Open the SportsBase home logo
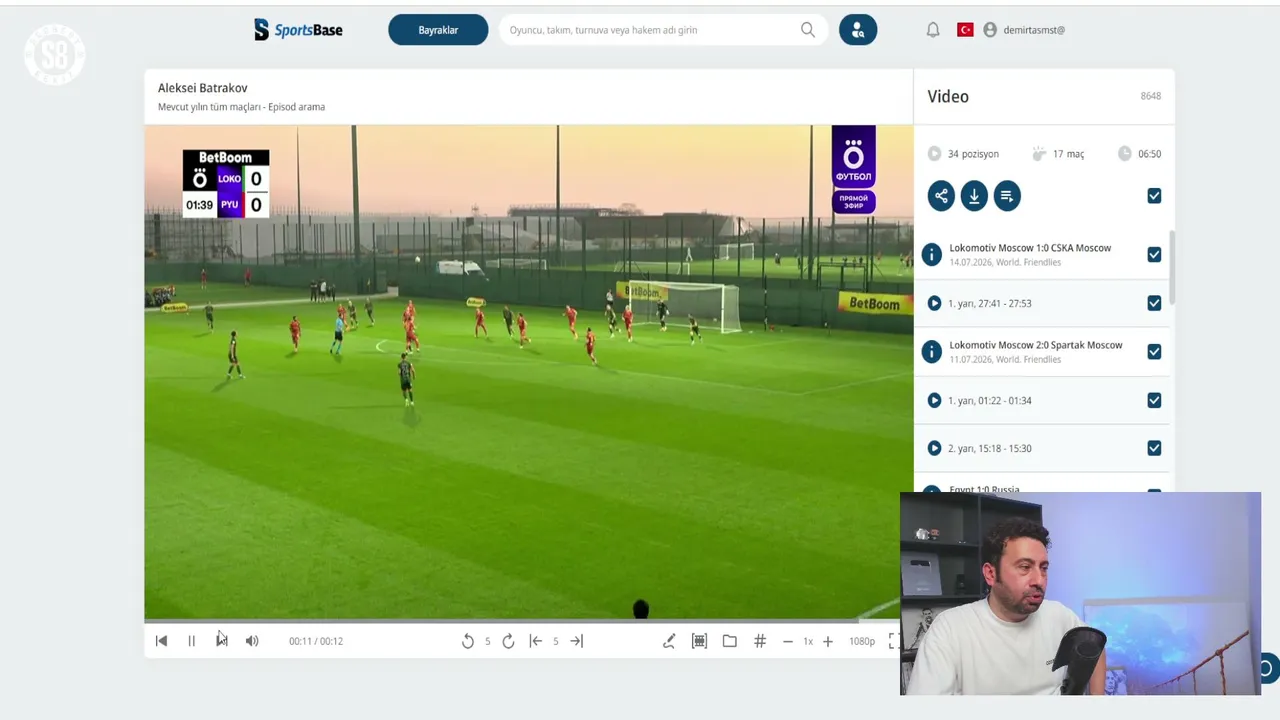This screenshot has width=1280, height=720. tap(298, 30)
